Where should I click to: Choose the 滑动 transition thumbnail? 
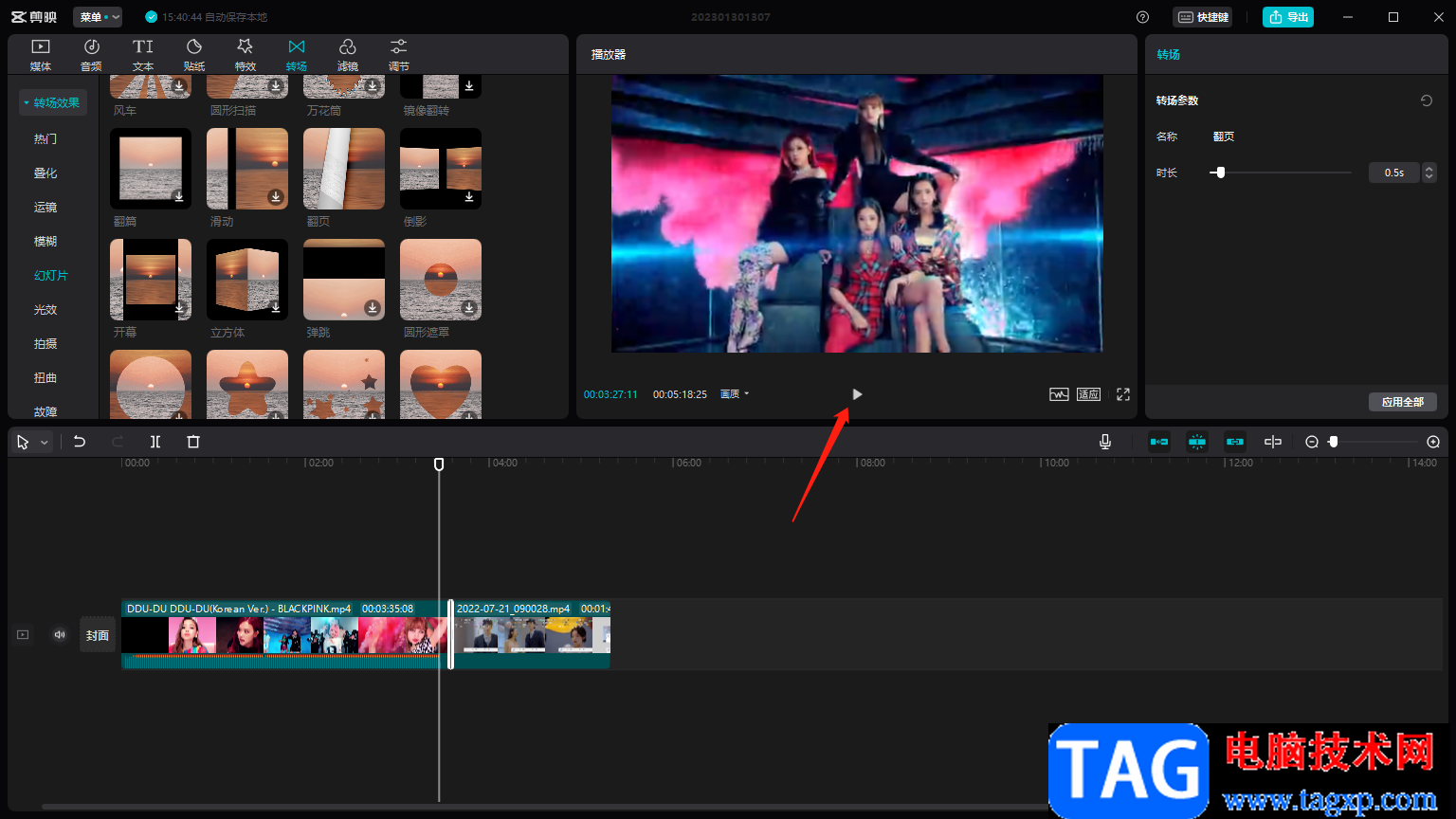click(x=247, y=169)
